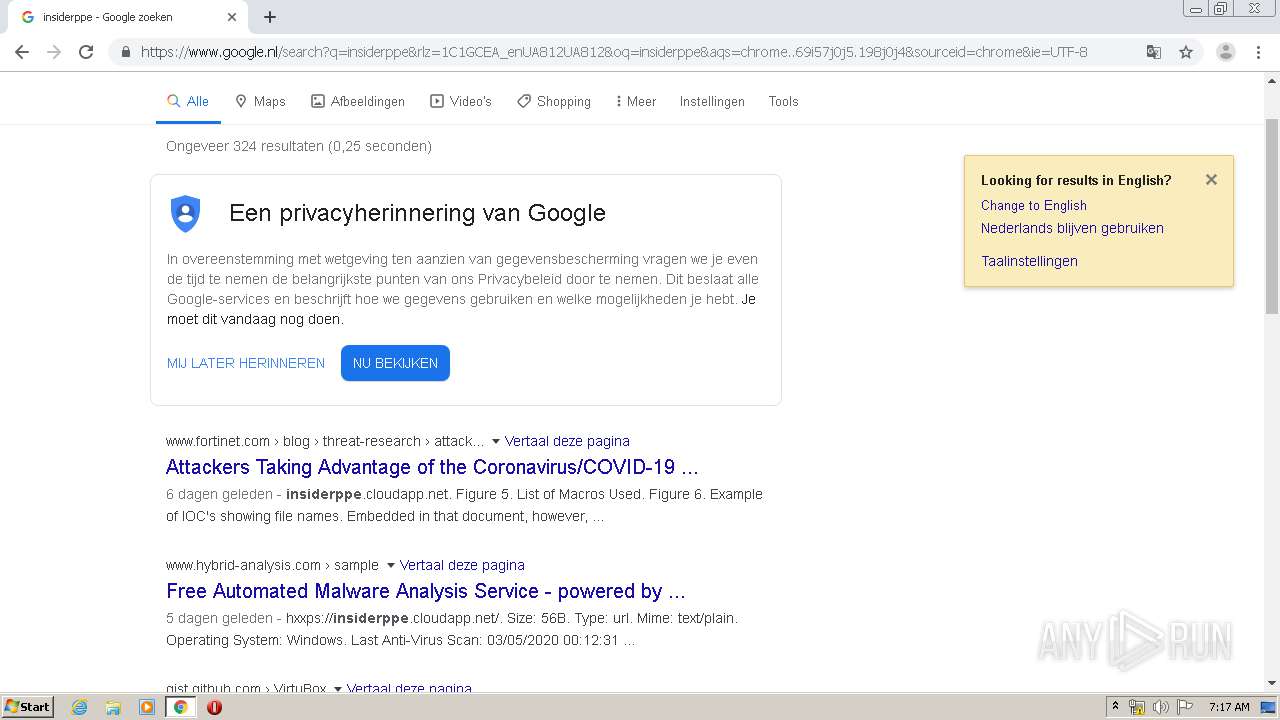
Task: Click the Ongeveer 324 resultaten text
Action: point(299,146)
